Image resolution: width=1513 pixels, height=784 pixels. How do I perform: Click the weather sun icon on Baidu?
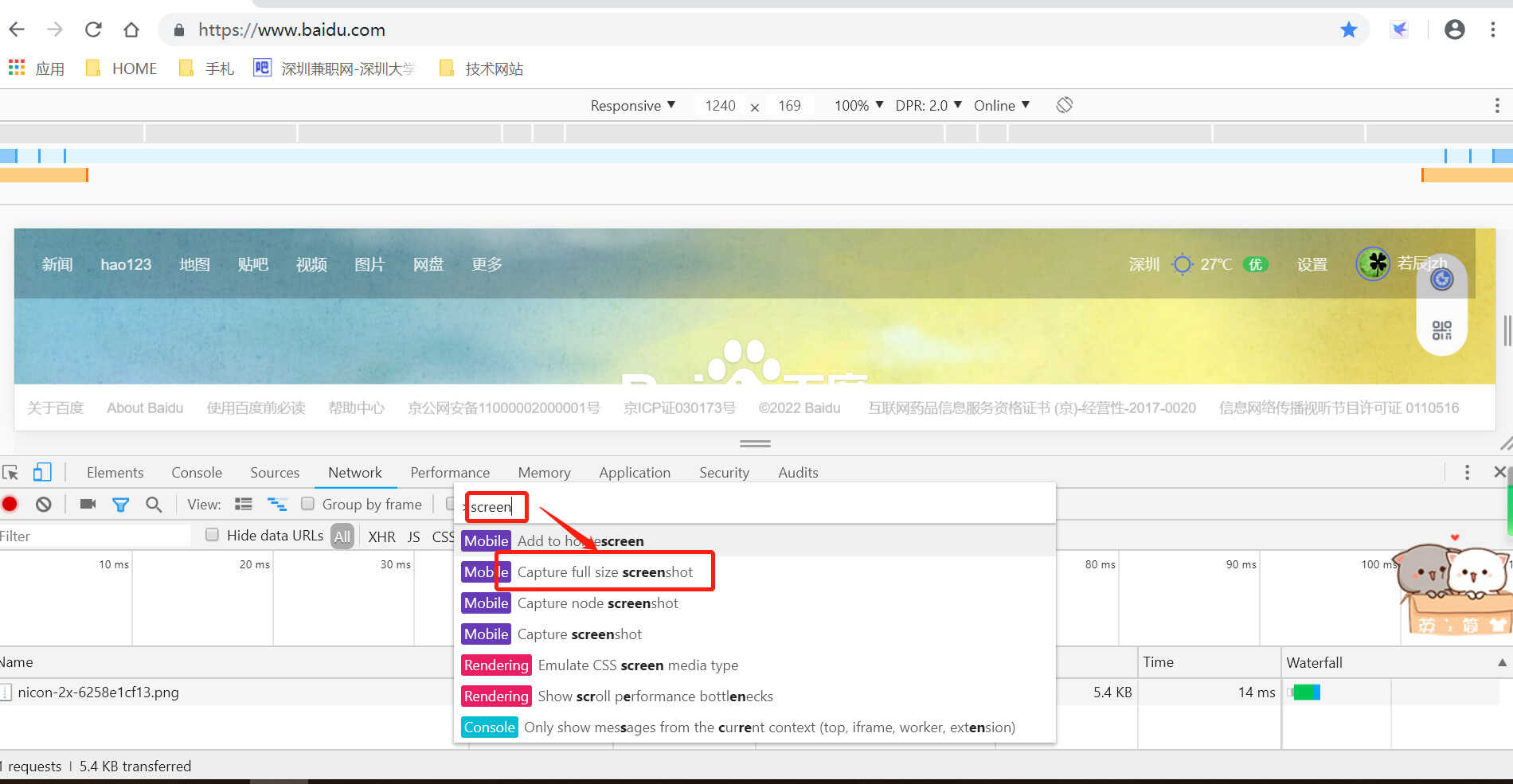click(1183, 264)
